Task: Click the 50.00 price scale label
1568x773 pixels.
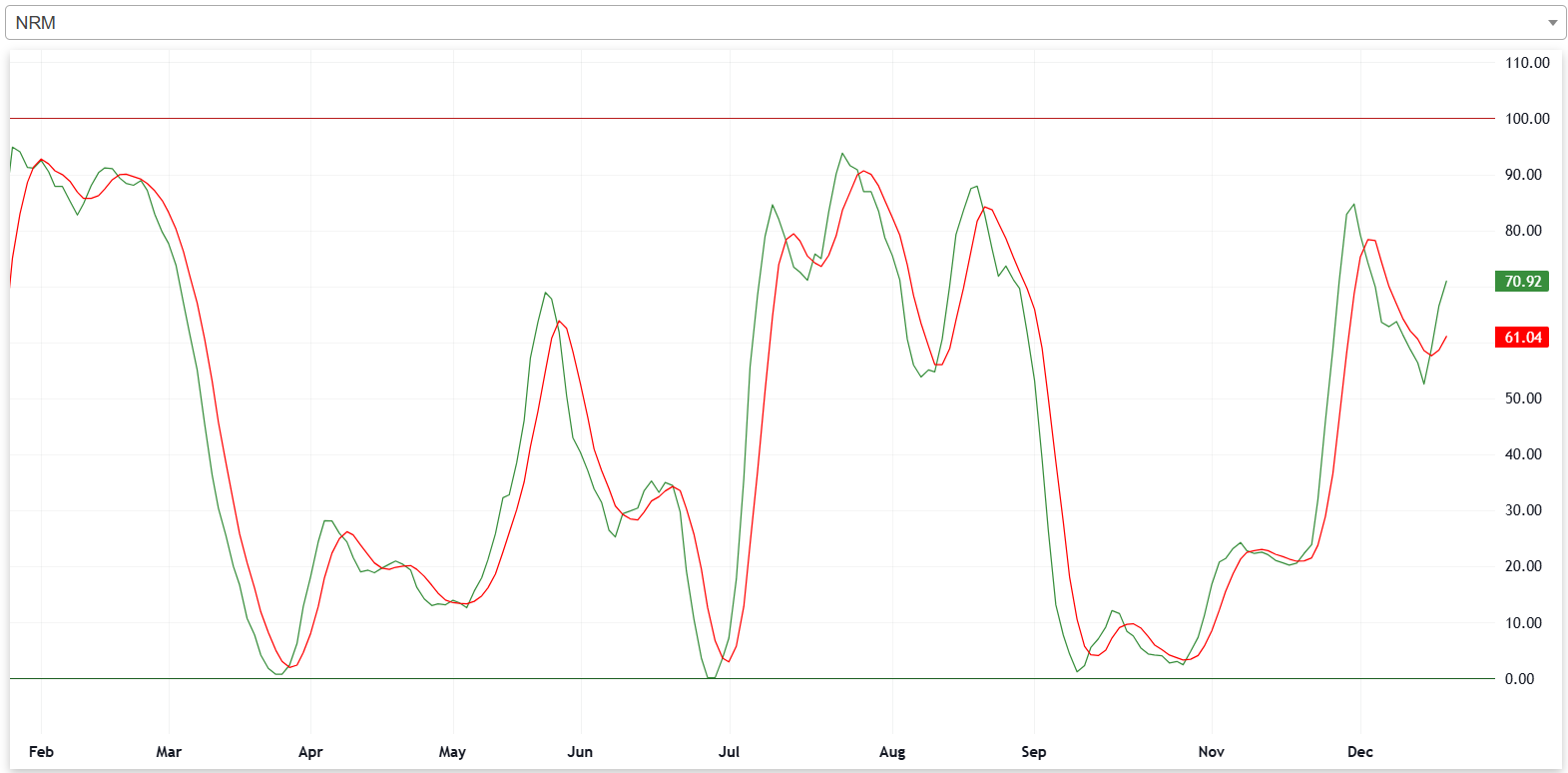Action: 1523,398
